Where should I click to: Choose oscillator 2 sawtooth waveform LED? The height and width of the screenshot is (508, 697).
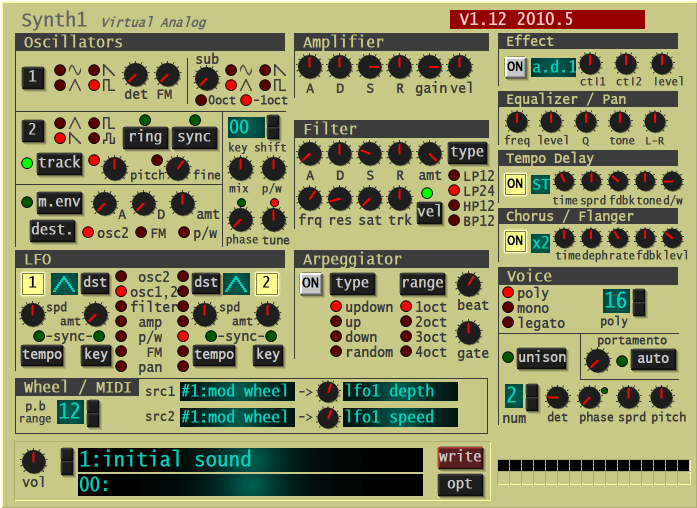[60, 138]
